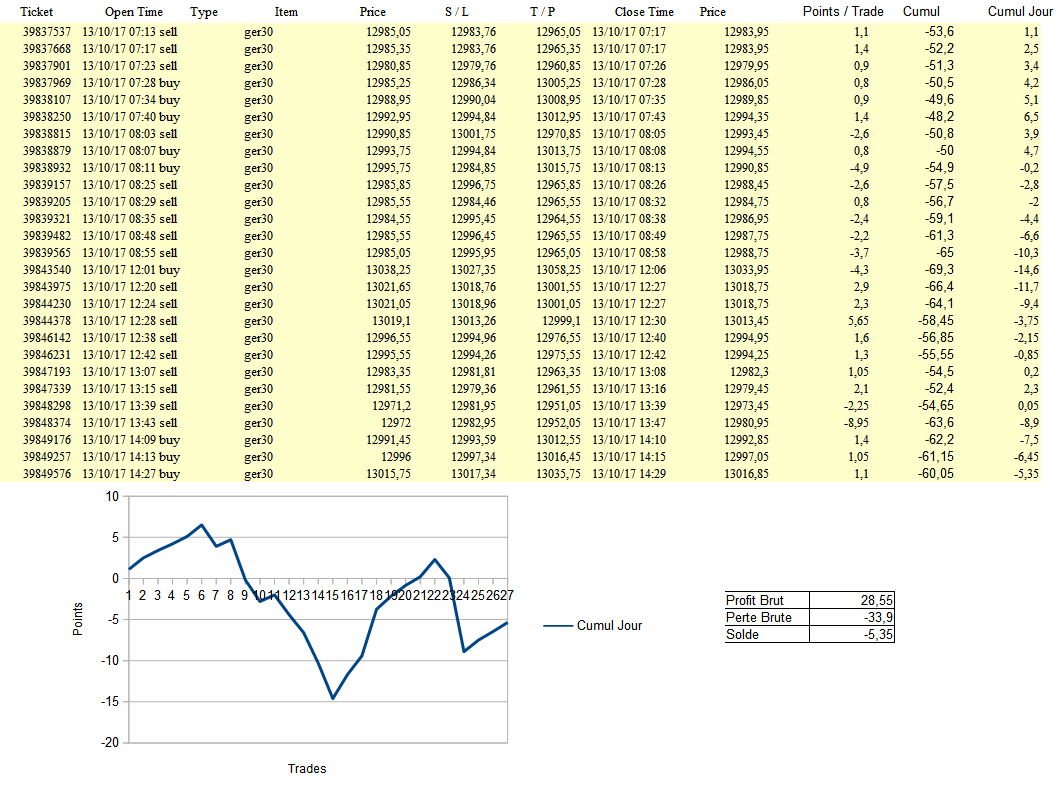Select ticket cell 39837969
The image size is (1058, 791).
[x=47, y=82]
